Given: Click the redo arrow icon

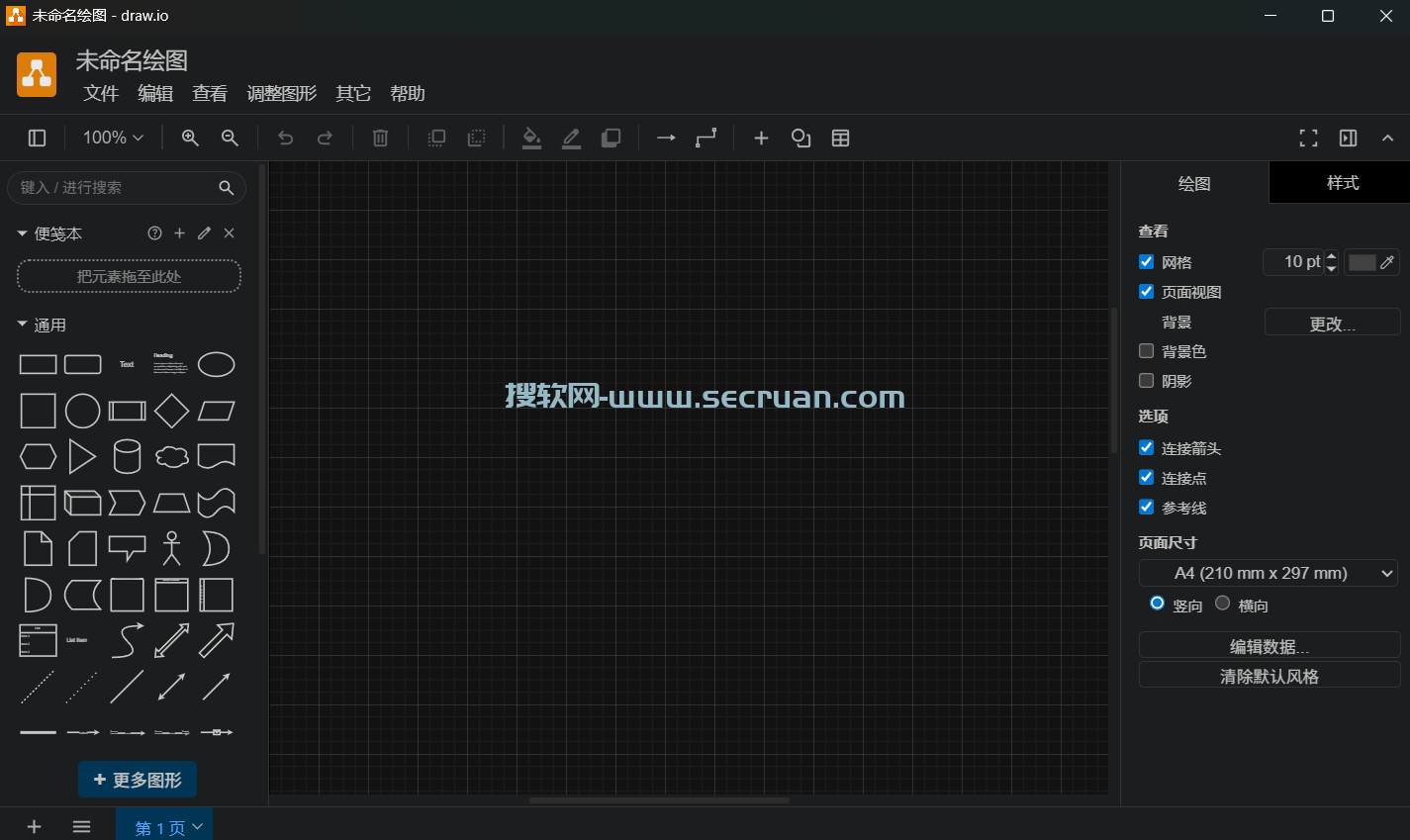Looking at the screenshot, I should point(325,138).
